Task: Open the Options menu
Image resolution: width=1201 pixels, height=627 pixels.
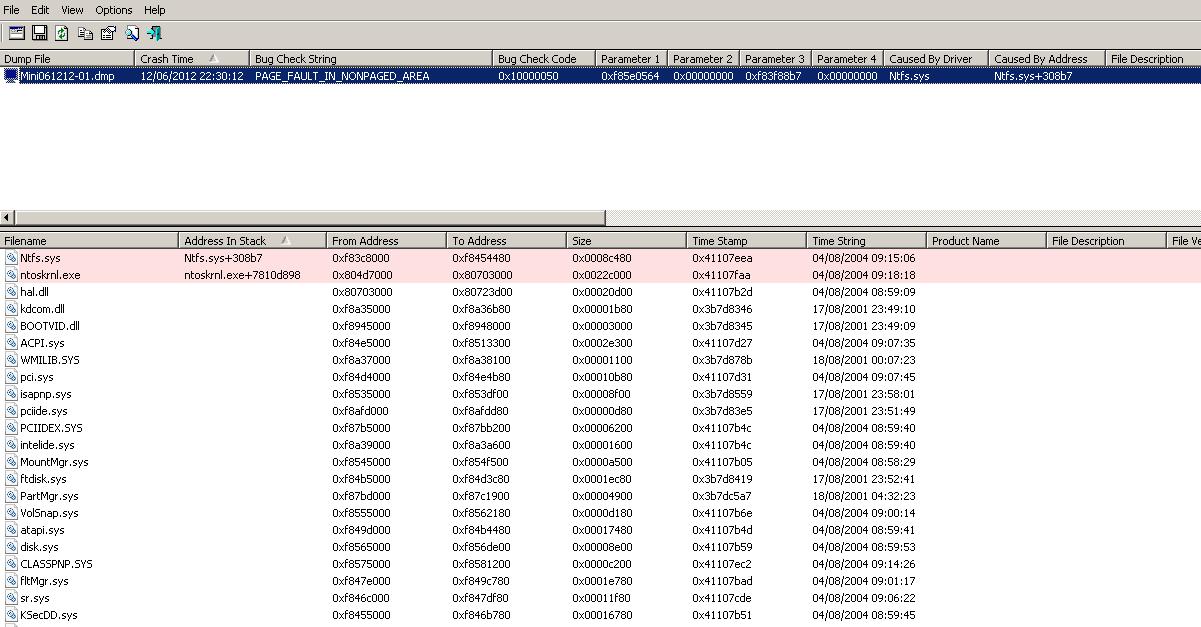Action: pos(114,10)
